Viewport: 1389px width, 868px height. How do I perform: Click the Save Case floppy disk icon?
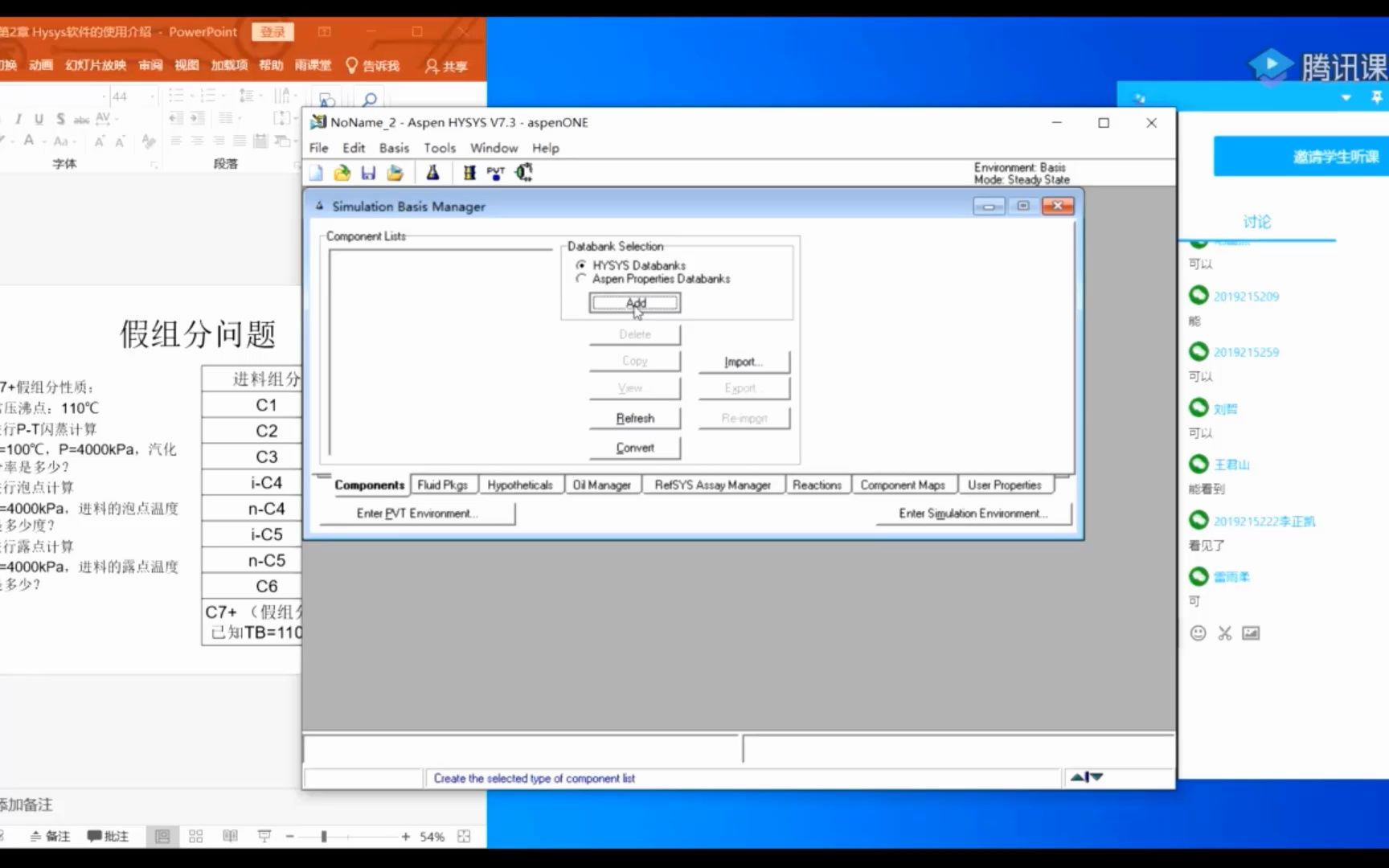pyautogui.click(x=368, y=172)
